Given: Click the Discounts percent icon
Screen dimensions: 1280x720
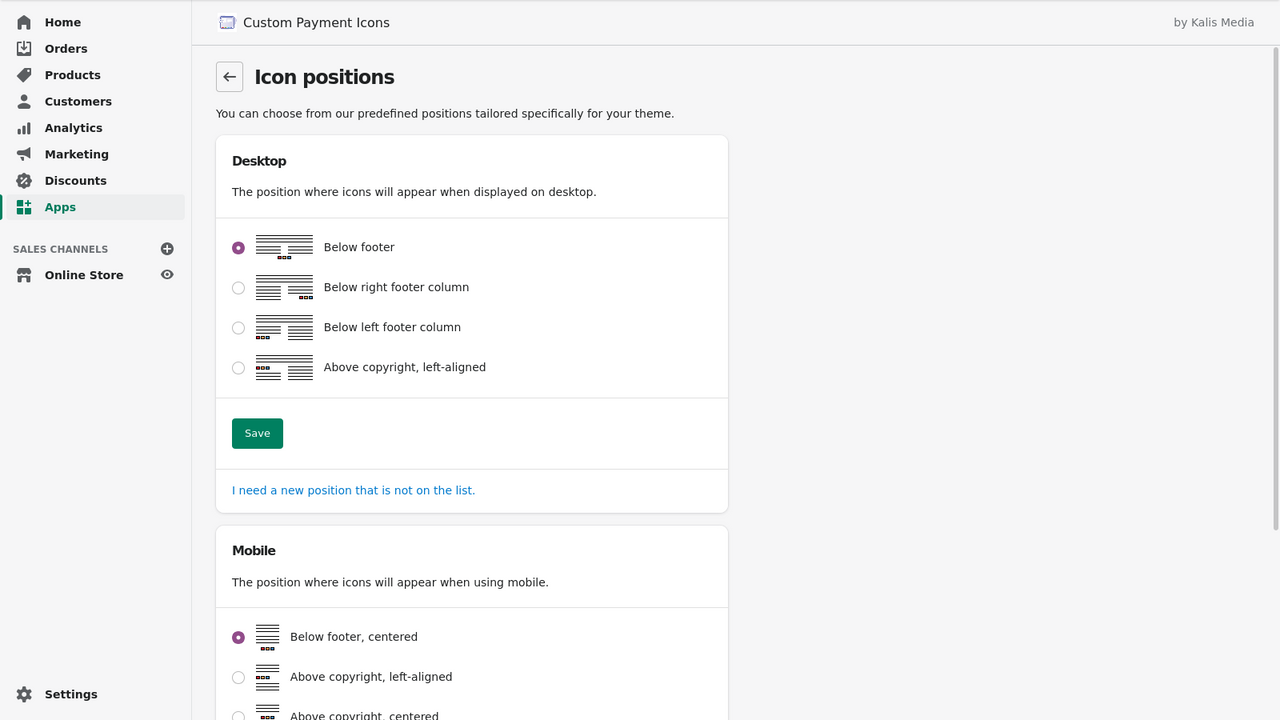Looking at the screenshot, I should pos(22,180).
